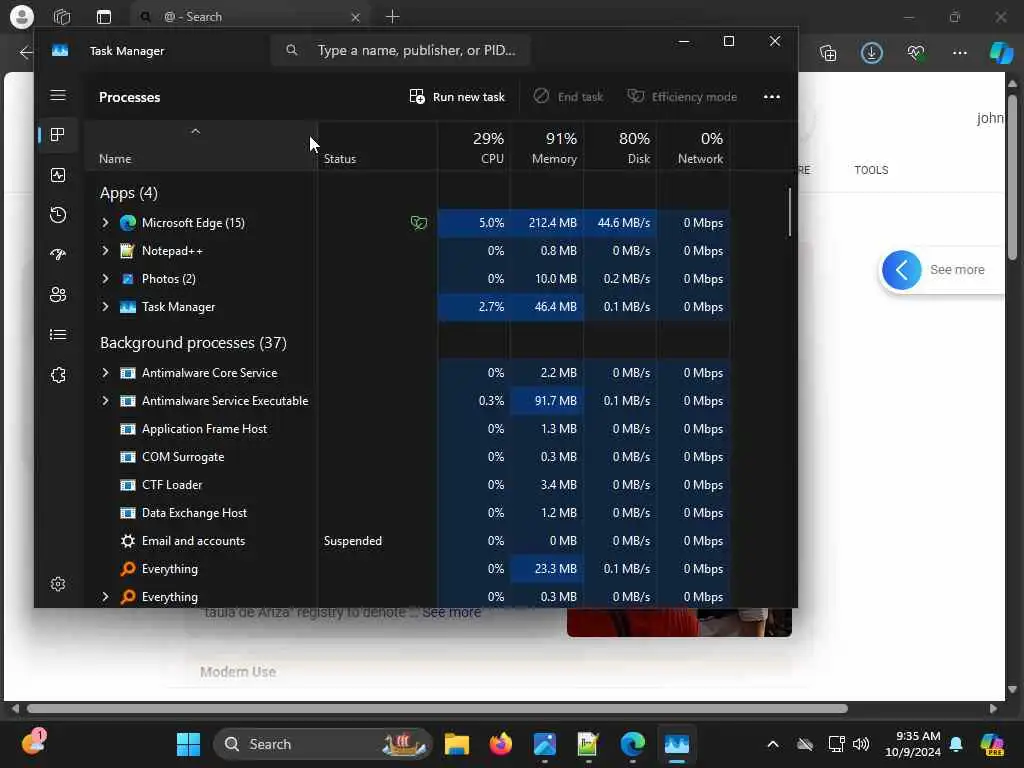The width and height of the screenshot is (1024, 768).
Task: Expand the Task Manager process group
Action: [x=105, y=307]
